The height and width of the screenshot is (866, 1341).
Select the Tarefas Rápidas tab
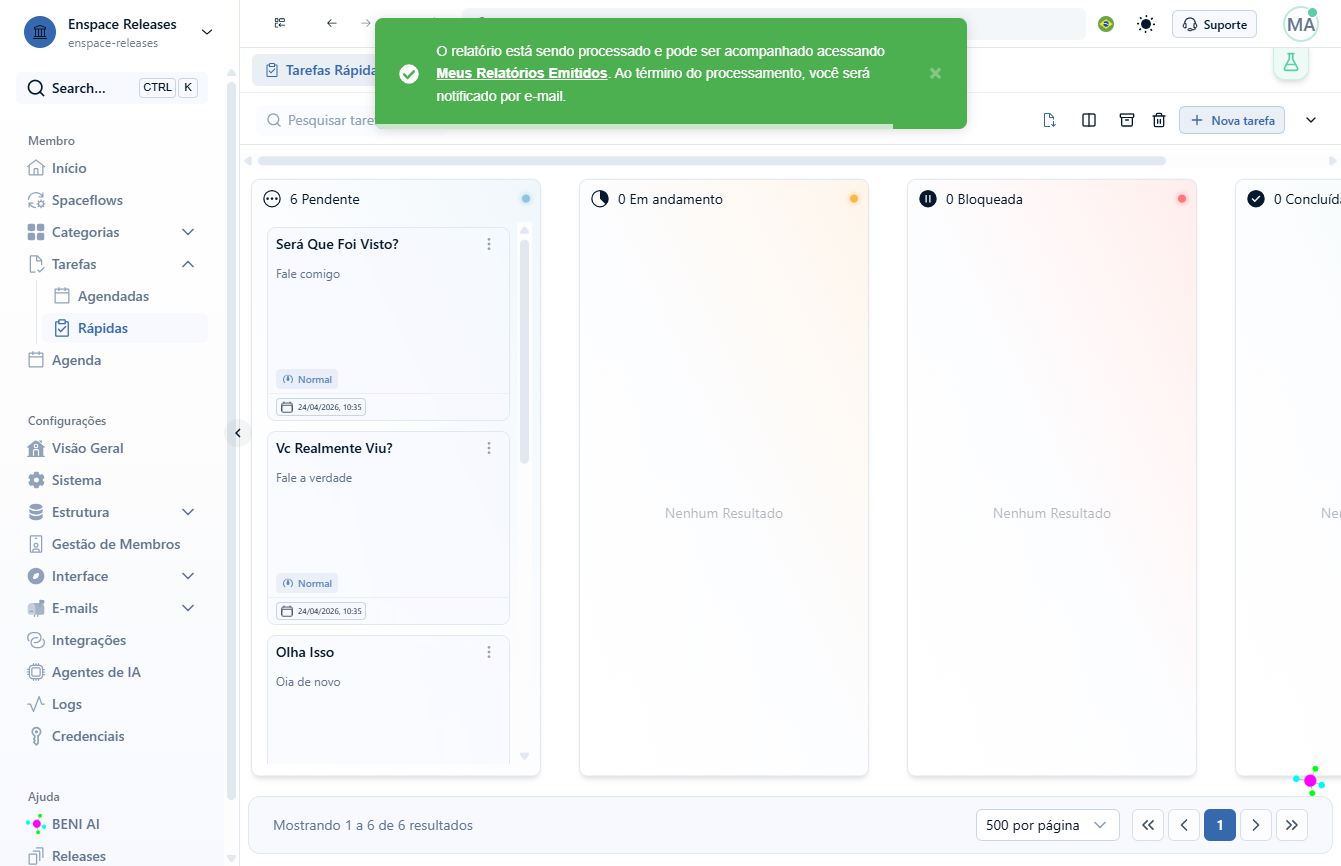[x=318, y=70]
